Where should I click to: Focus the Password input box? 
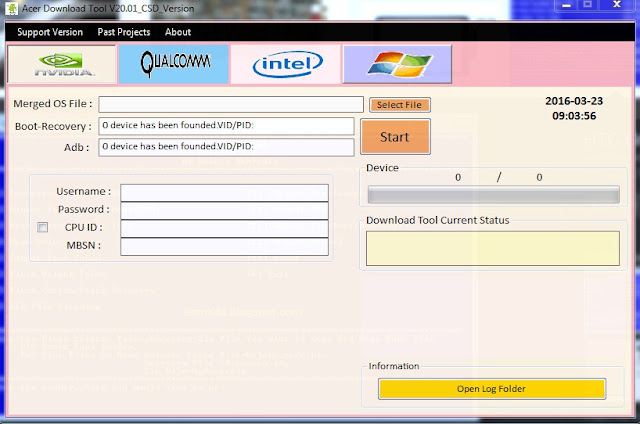pyautogui.click(x=224, y=211)
